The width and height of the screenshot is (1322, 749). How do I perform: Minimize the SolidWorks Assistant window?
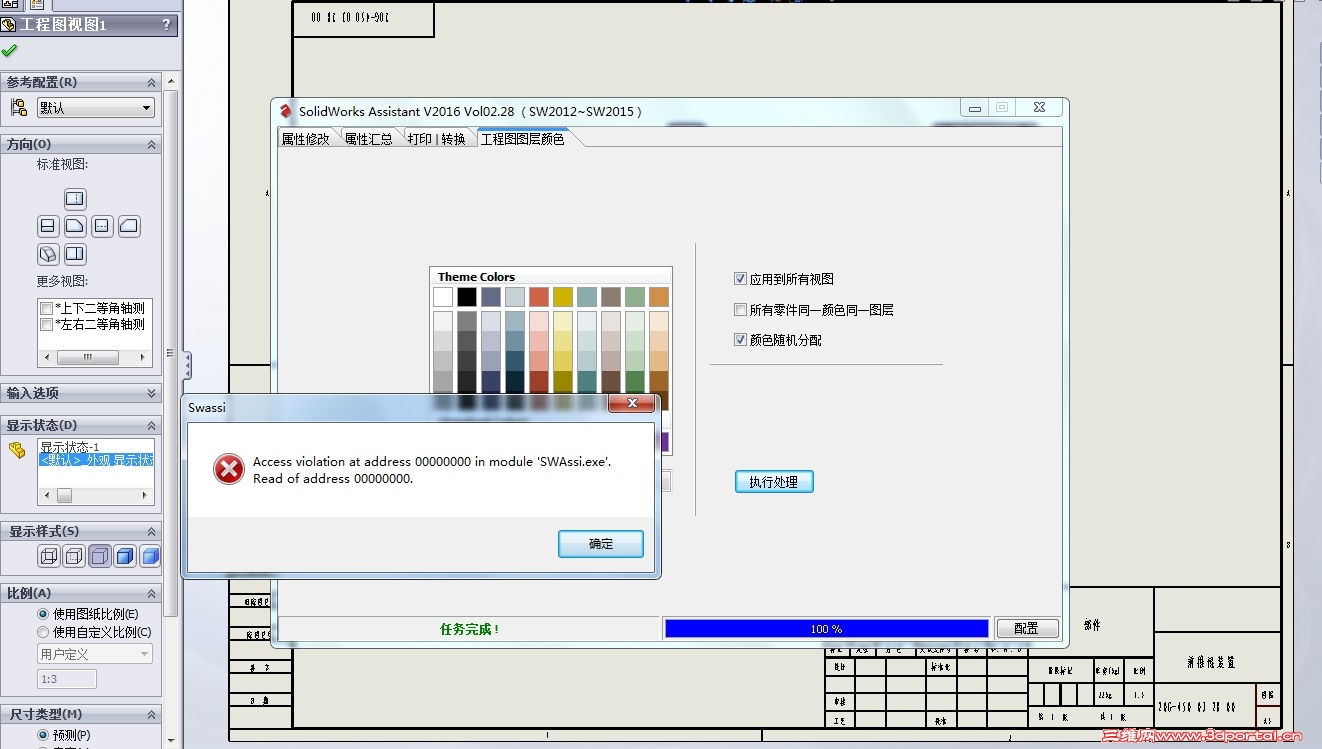pos(975,108)
